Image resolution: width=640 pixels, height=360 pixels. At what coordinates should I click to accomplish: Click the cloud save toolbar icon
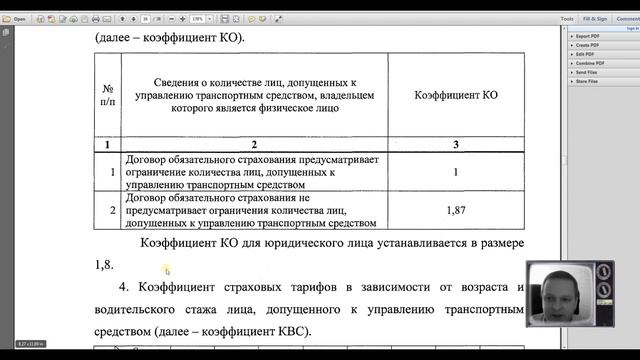[73, 19]
